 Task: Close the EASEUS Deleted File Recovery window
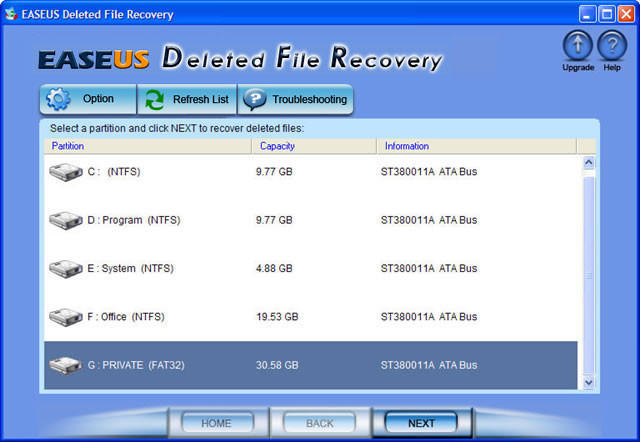pyautogui.click(x=626, y=14)
